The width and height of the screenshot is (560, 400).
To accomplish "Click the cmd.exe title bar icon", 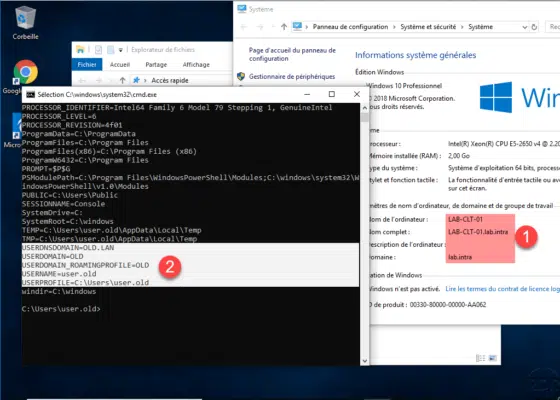I will tap(31, 95).
